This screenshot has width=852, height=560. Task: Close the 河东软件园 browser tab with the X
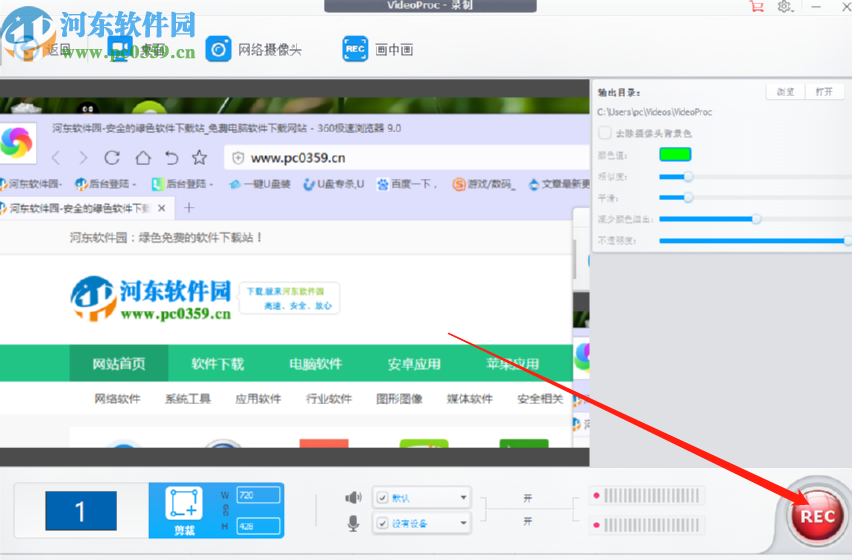click(x=161, y=208)
